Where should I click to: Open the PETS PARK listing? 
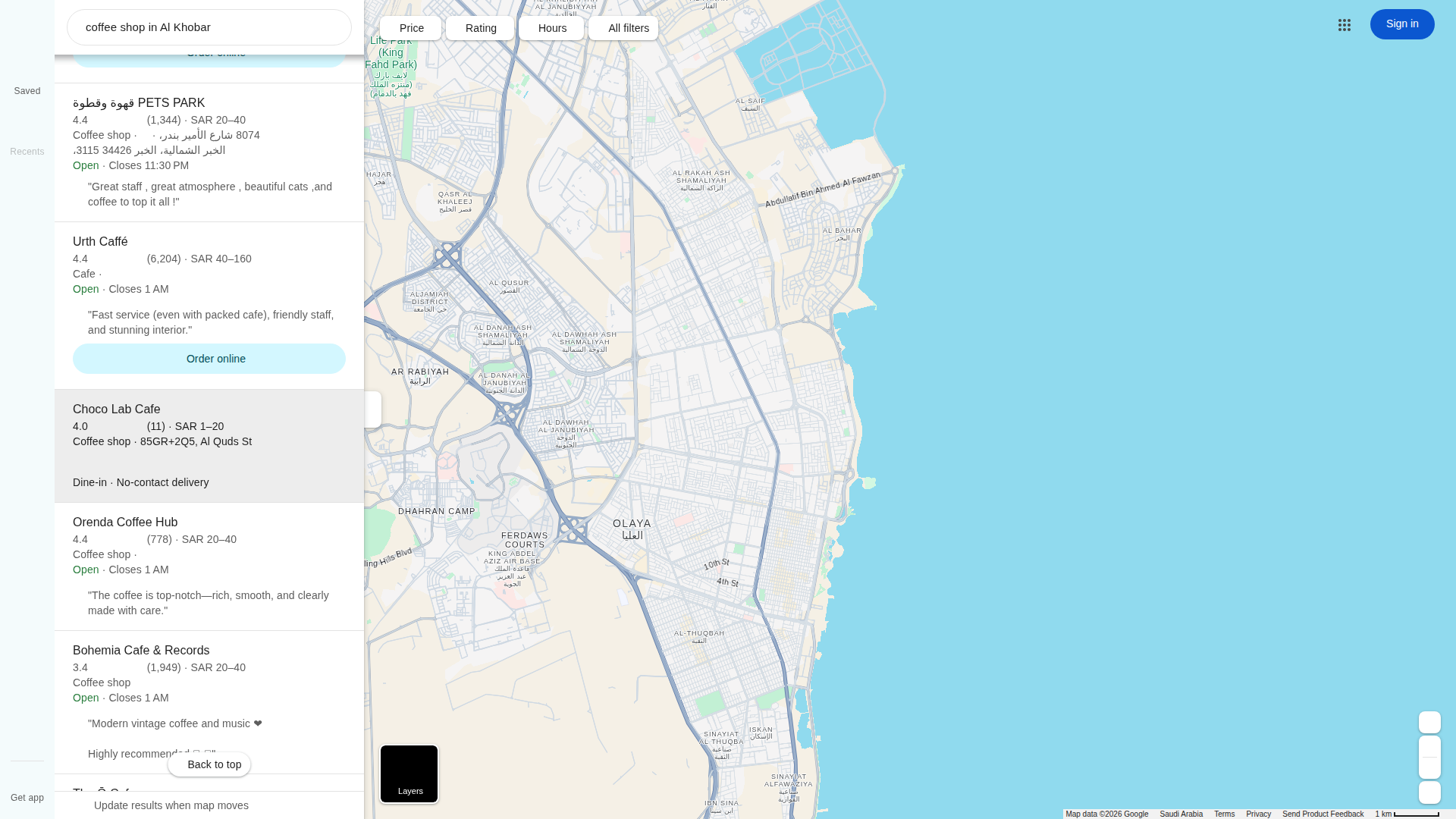click(209, 152)
